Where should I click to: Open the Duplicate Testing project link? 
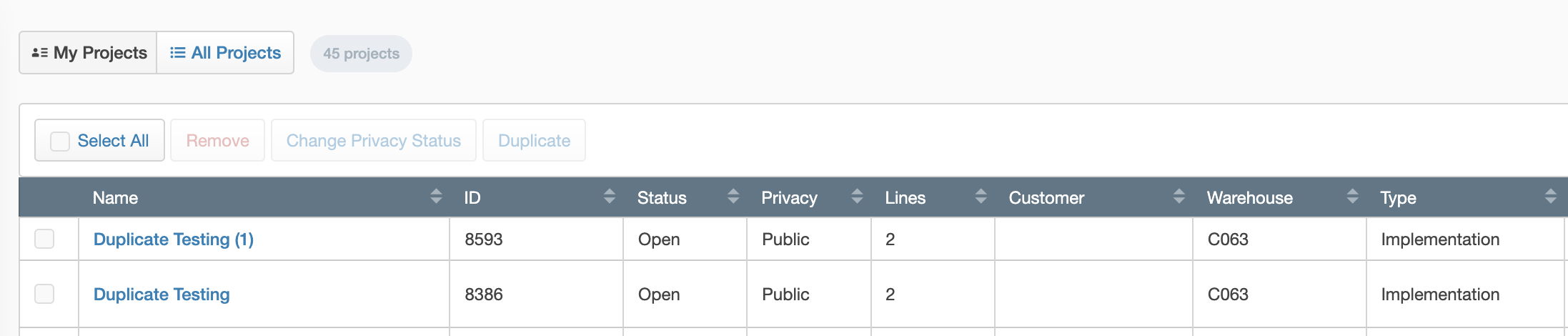pyautogui.click(x=162, y=295)
